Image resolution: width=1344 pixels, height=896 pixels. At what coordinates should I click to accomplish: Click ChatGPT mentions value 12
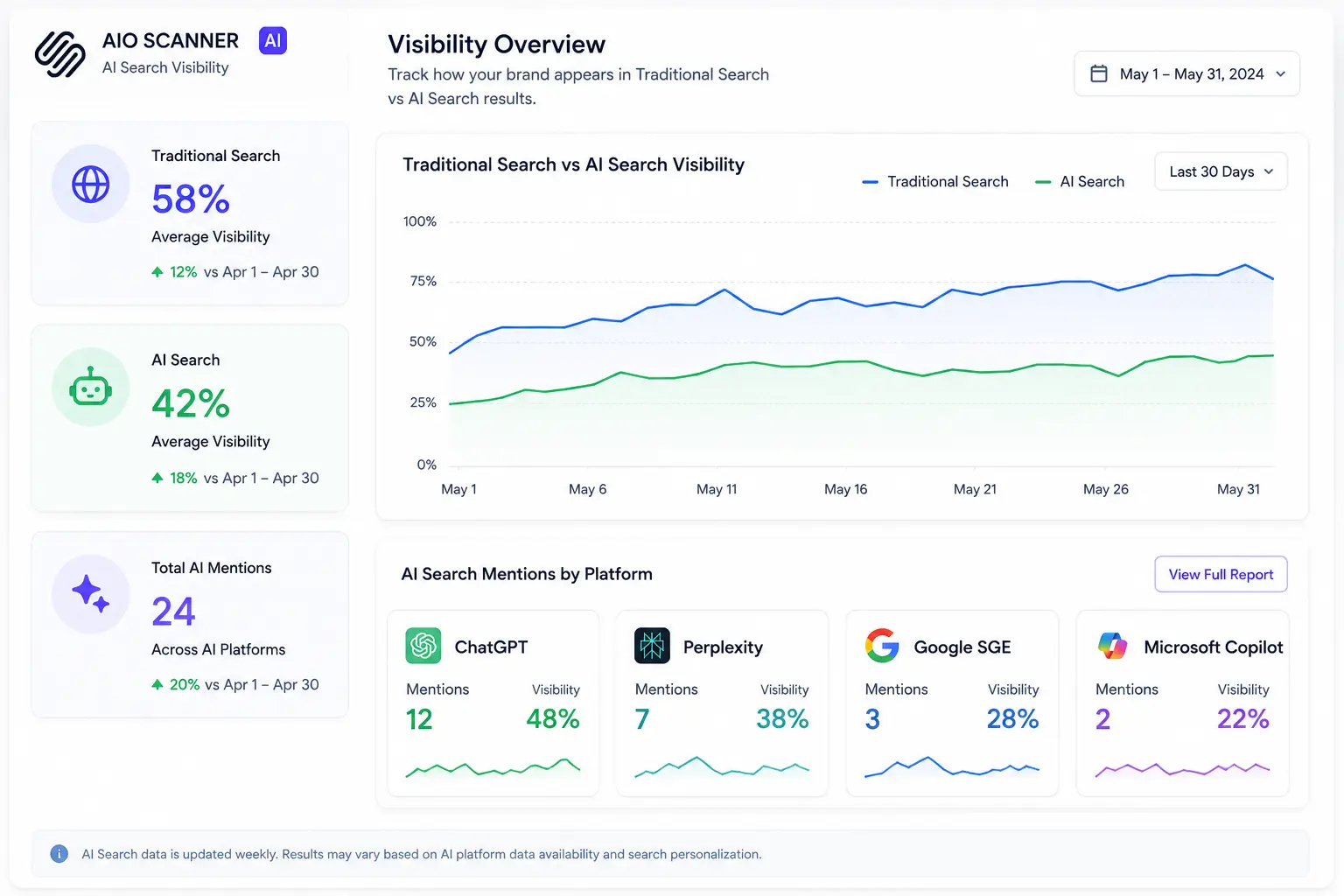pyautogui.click(x=419, y=719)
